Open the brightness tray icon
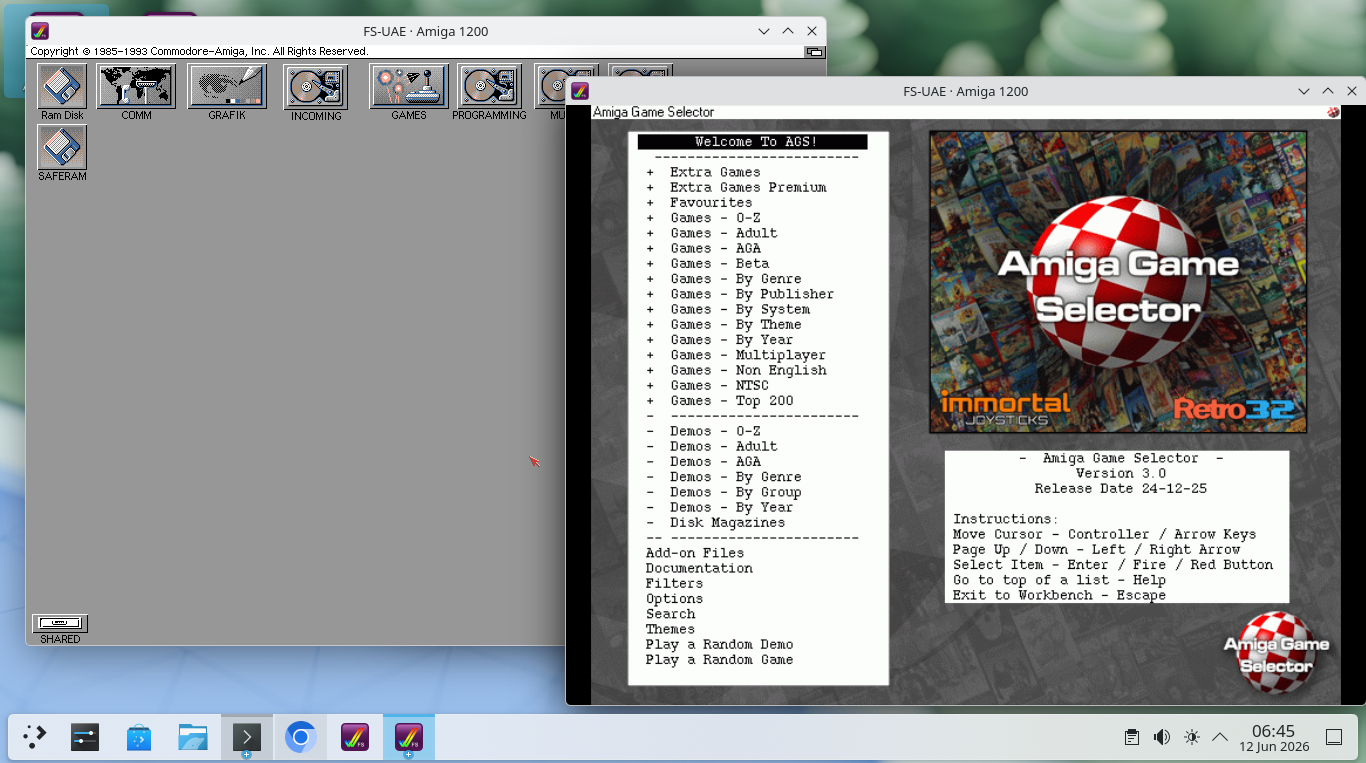The width and height of the screenshot is (1366, 763). 1191,737
